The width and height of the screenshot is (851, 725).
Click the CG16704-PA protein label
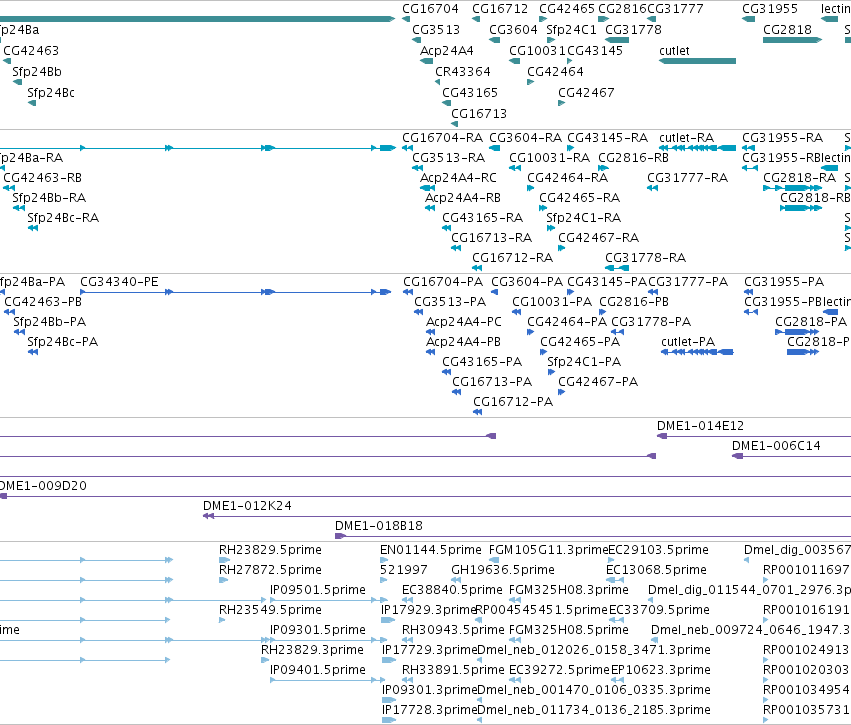click(443, 282)
